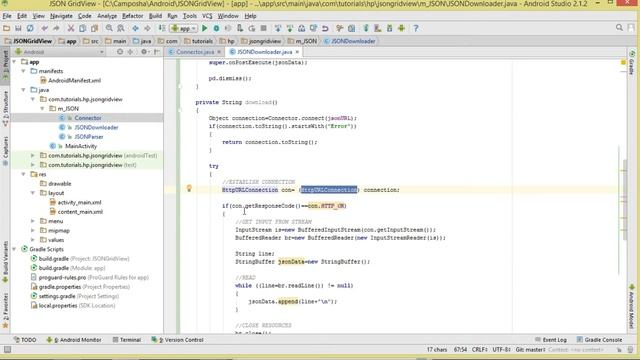Click the Back navigation arrow icon
This screenshot has height=360, width=640.
pos(135,28)
